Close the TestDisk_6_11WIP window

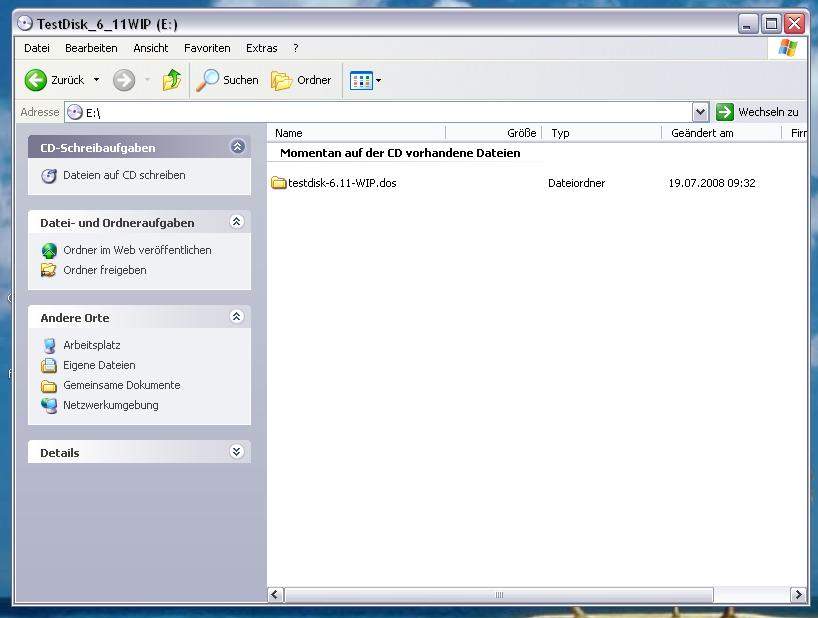coord(795,24)
